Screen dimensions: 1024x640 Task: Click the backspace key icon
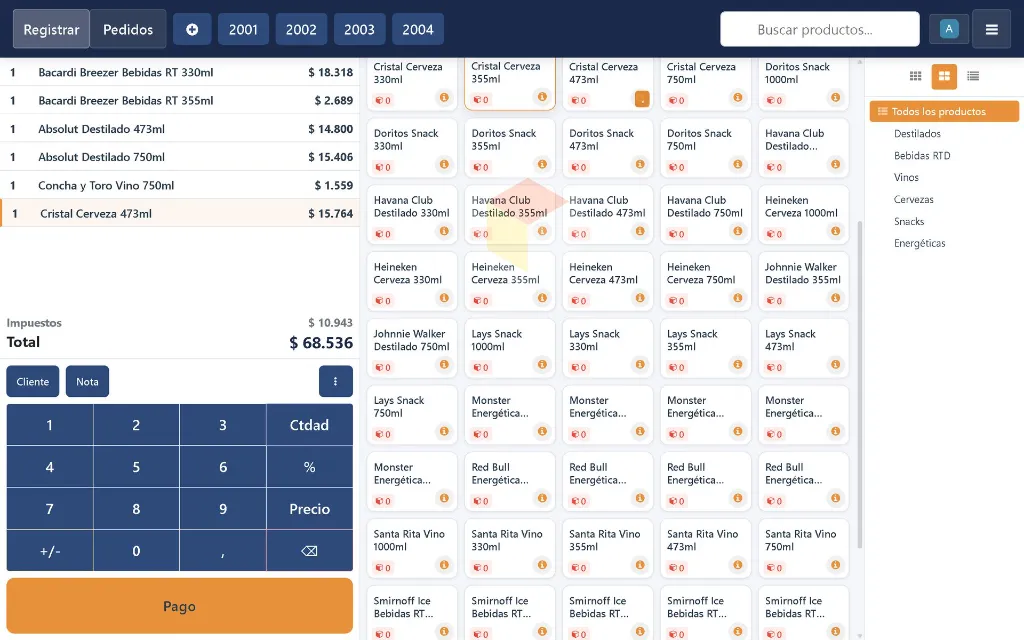[x=310, y=551]
